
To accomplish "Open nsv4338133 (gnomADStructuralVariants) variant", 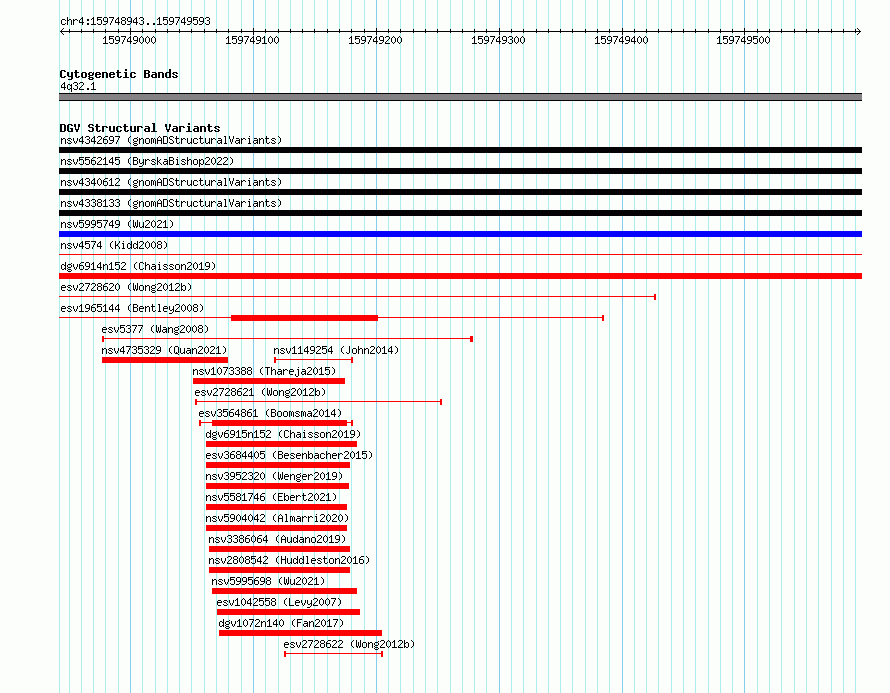I will coord(171,203).
